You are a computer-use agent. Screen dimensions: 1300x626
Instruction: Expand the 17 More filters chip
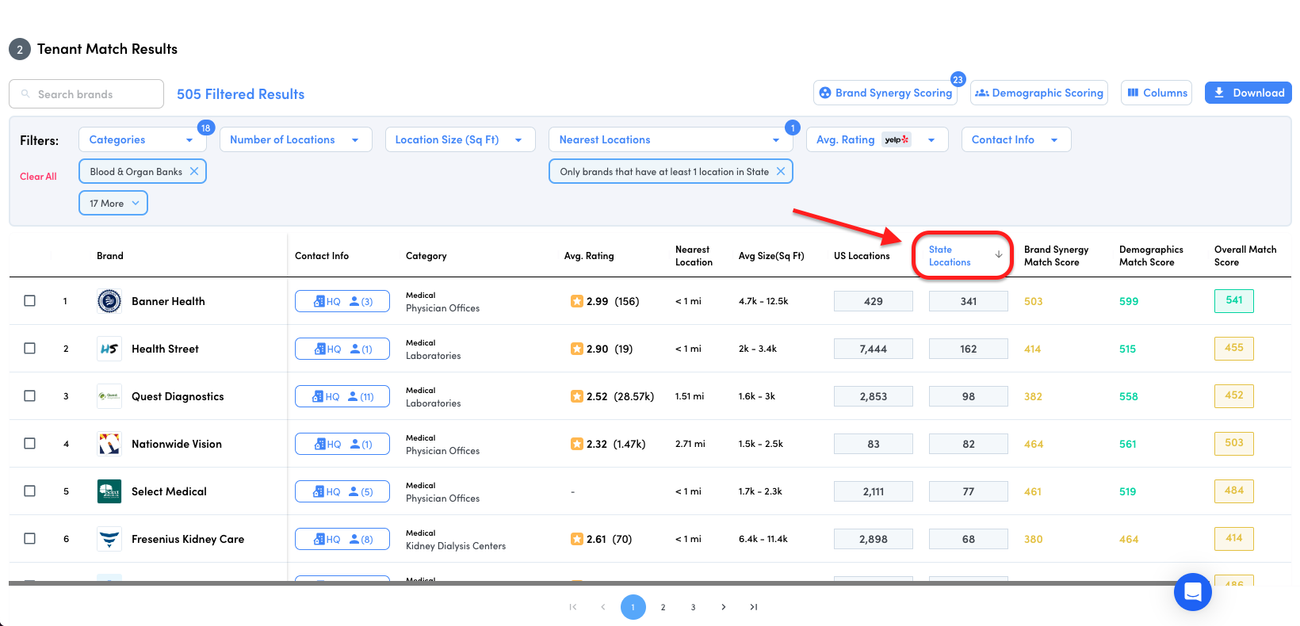pyautogui.click(x=114, y=203)
